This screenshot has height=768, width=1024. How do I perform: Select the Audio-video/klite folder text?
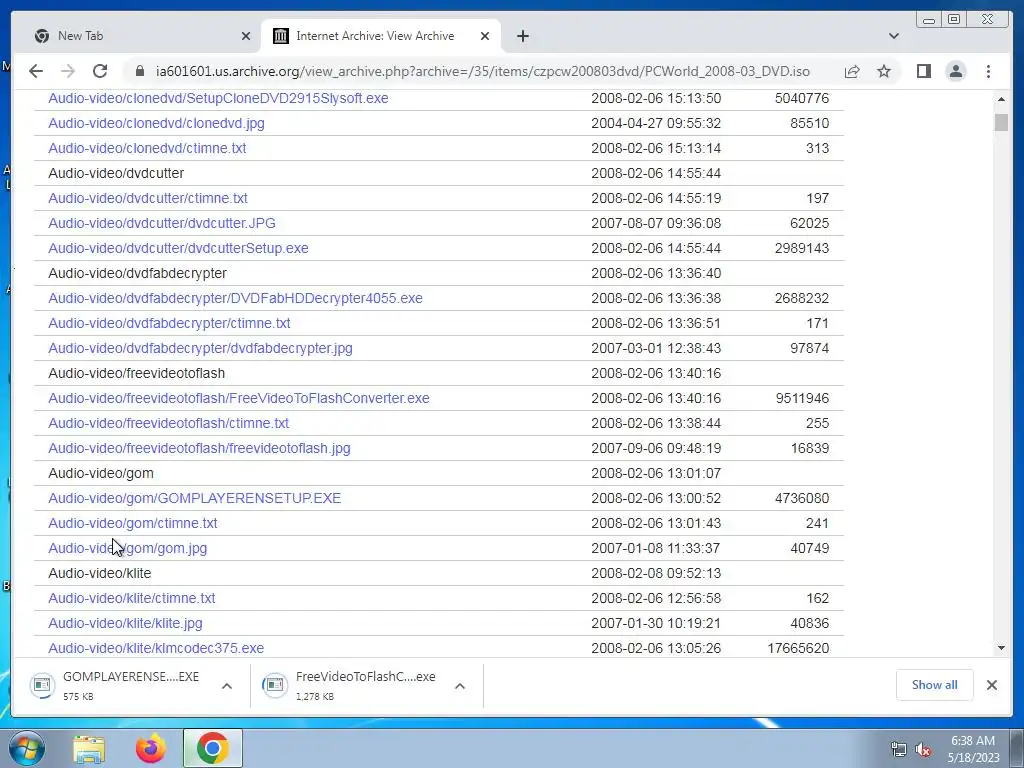click(99, 573)
